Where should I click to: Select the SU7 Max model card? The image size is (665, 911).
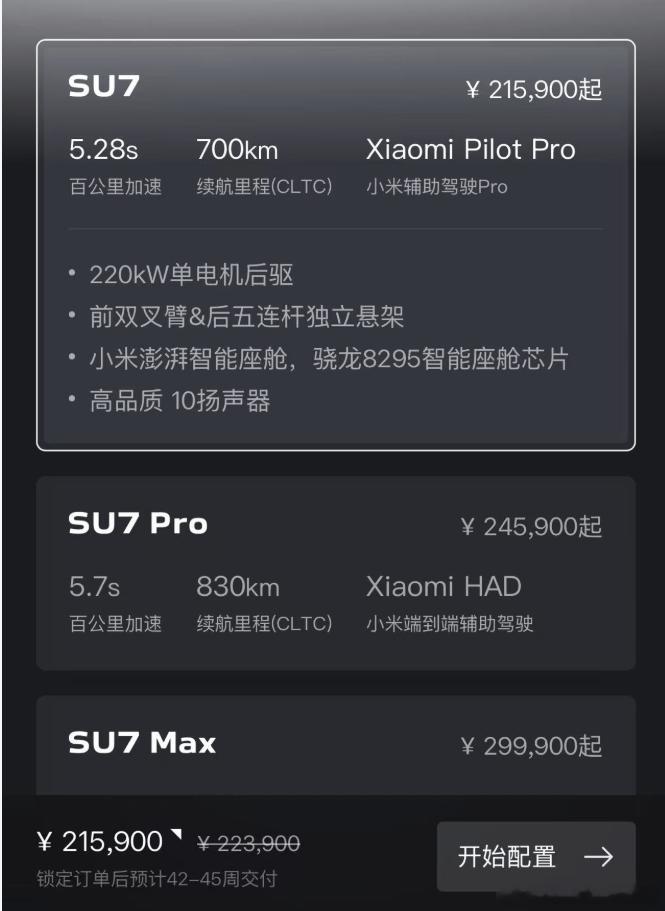click(336, 745)
